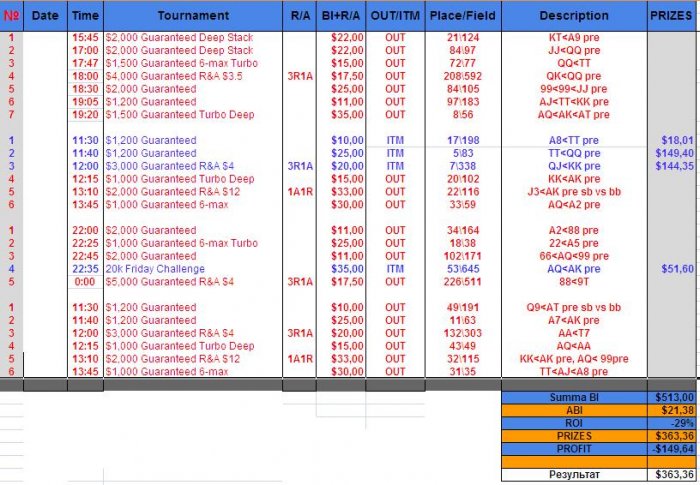Select the J3<AK pre sb vs bb cell
This screenshot has width=700, height=485.
pos(574,192)
